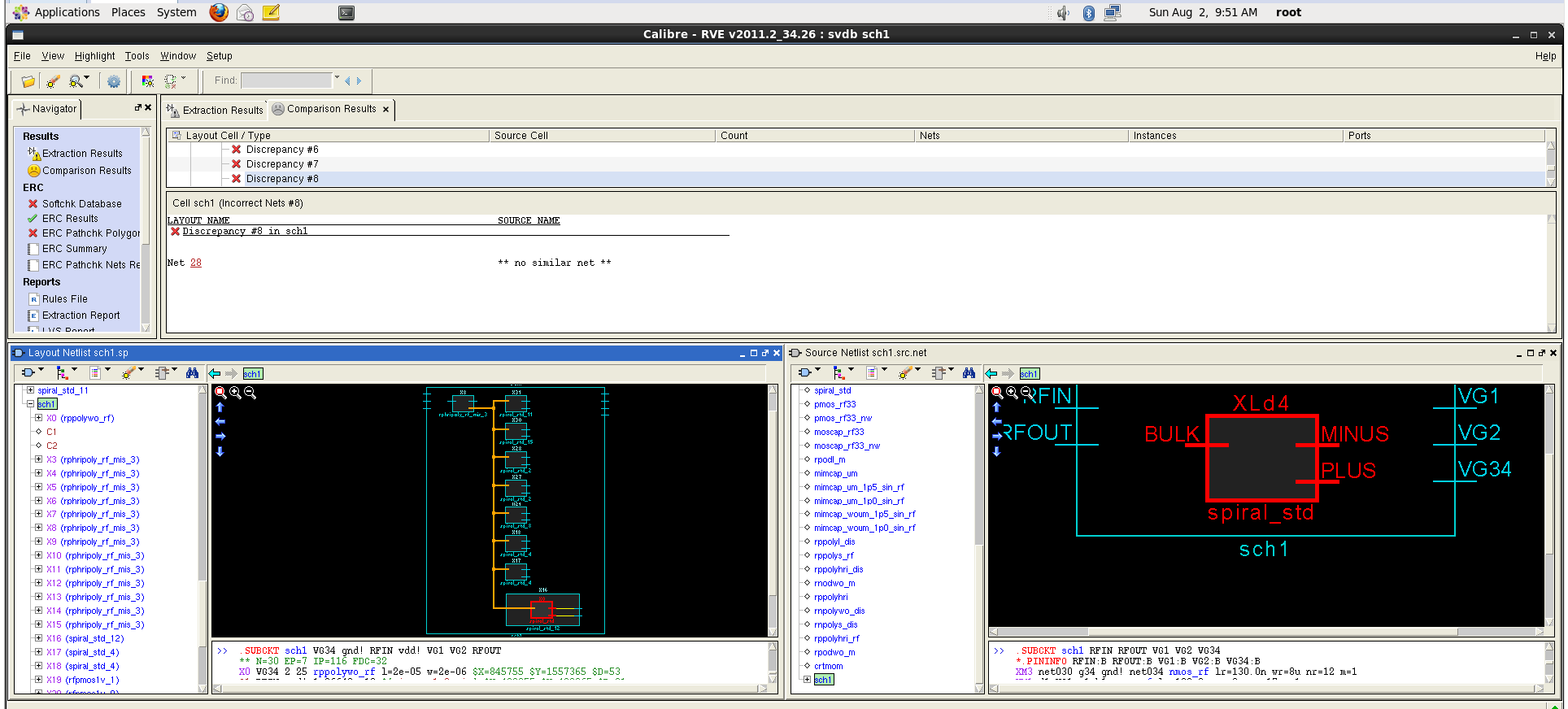Select Discrepancy #6 row in results list
The height and width of the screenshot is (709, 1568).
click(282, 150)
